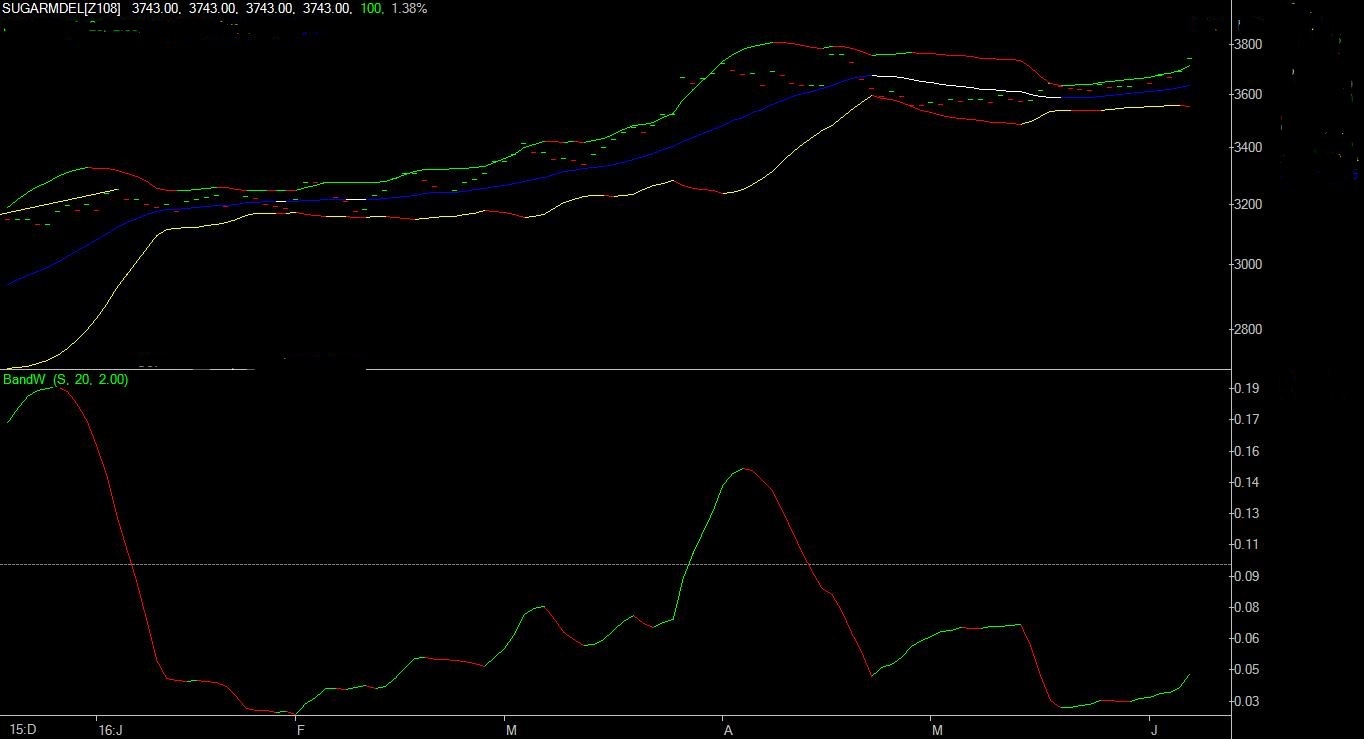The height and width of the screenshot is (739, 1364).
Task: Click the 3800 price axis label
Action: 1248,45
